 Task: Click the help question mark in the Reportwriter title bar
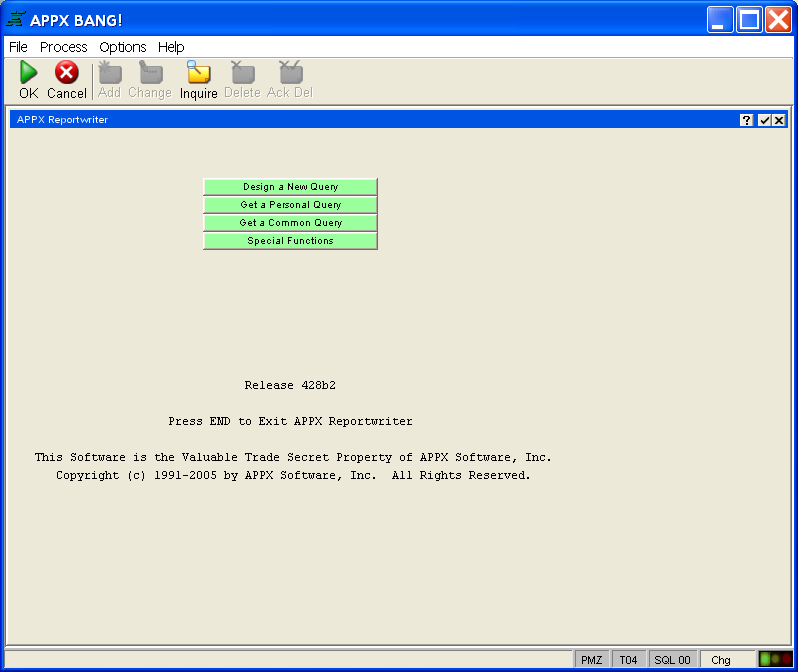(x=746, y=120)
